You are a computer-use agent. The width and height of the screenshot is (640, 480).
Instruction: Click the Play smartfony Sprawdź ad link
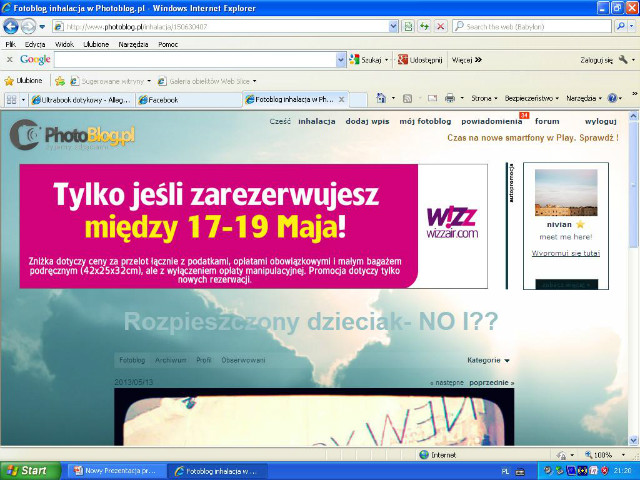[533, 138]
